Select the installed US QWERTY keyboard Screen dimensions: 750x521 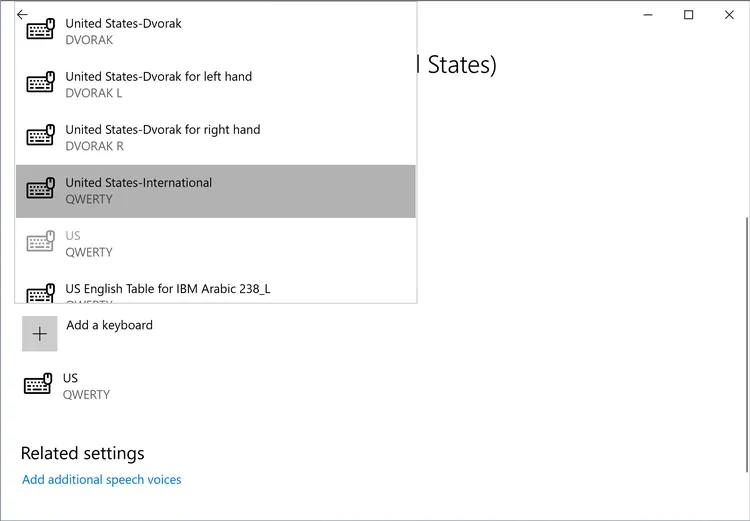[x=86, y=386]
